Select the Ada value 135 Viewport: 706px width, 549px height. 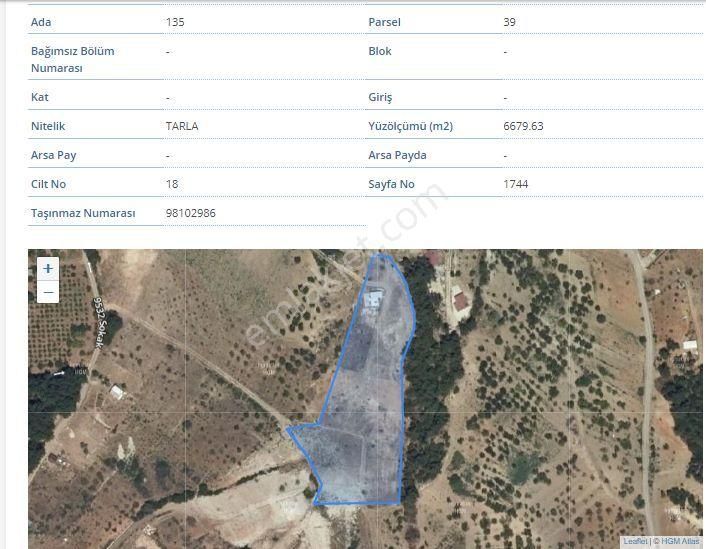point(175,22)
